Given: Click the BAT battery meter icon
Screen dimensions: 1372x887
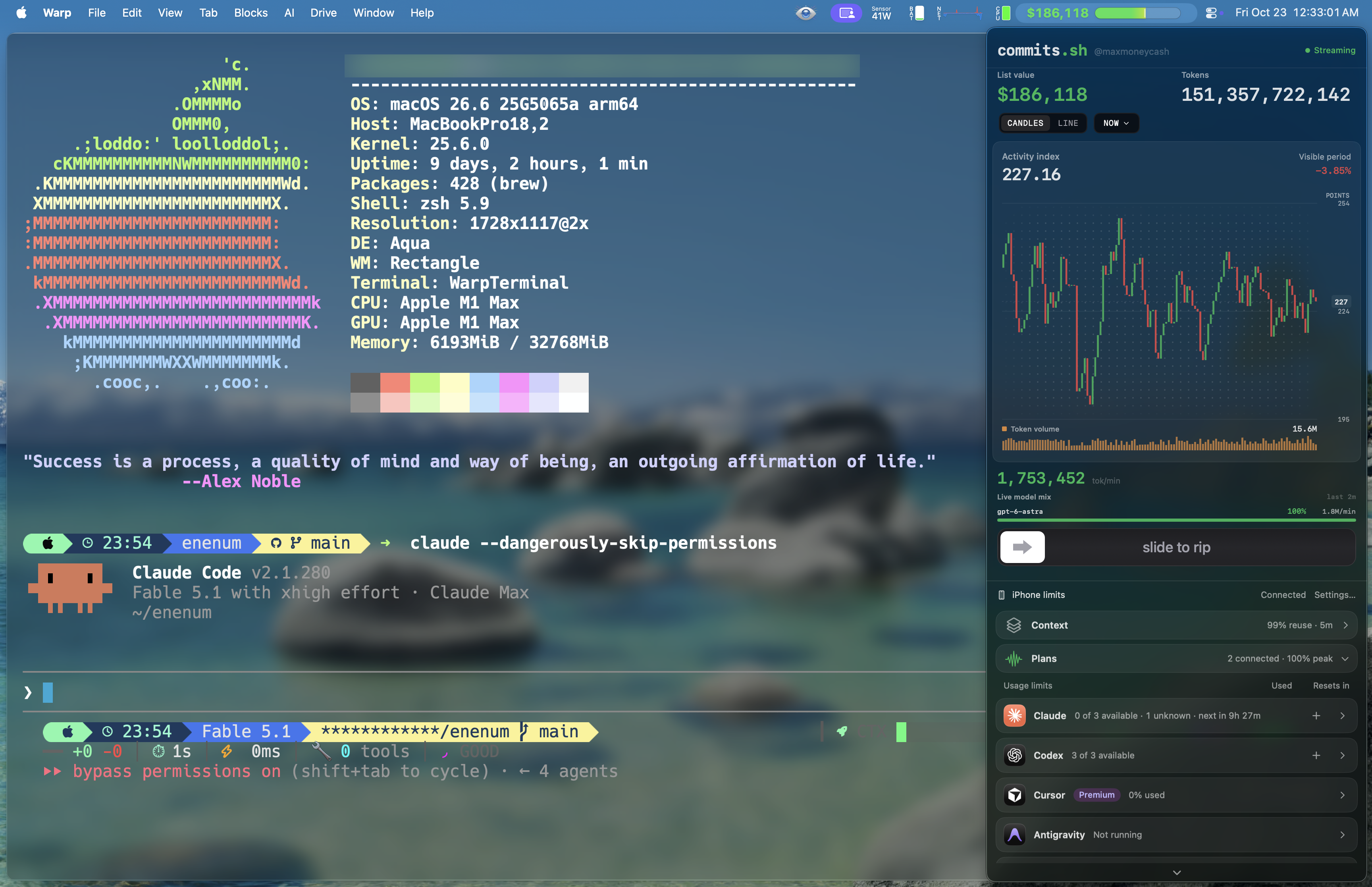Looking at the screenshot, I should click(x=917, y=13).
